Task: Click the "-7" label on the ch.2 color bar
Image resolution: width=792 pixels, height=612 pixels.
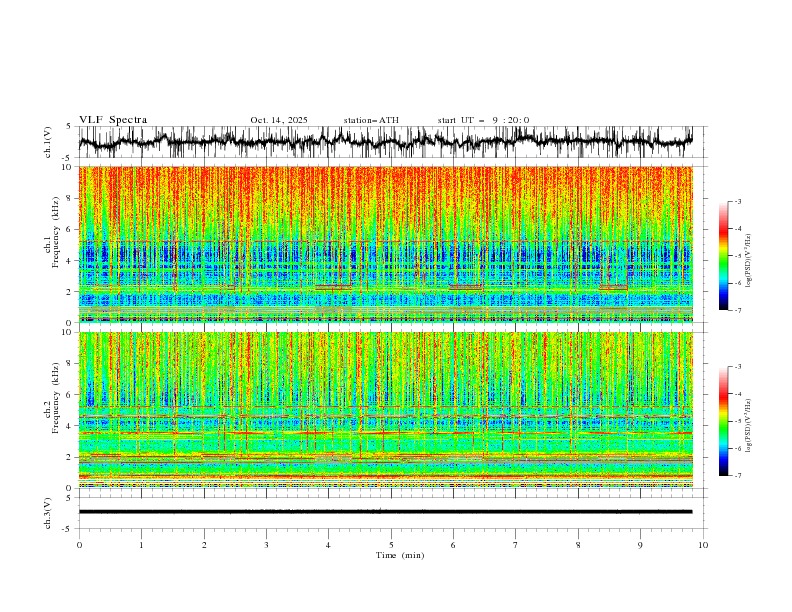Action: tap(737, 476)
